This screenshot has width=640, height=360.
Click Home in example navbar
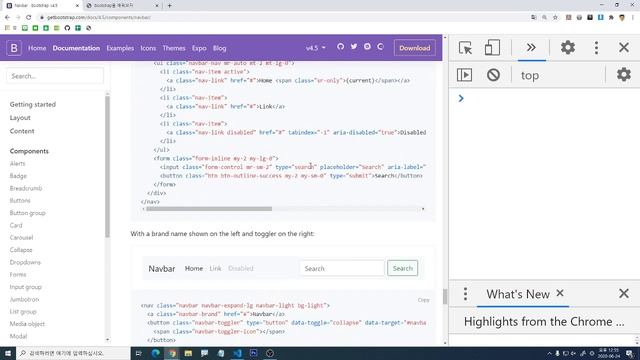point(194,269)
